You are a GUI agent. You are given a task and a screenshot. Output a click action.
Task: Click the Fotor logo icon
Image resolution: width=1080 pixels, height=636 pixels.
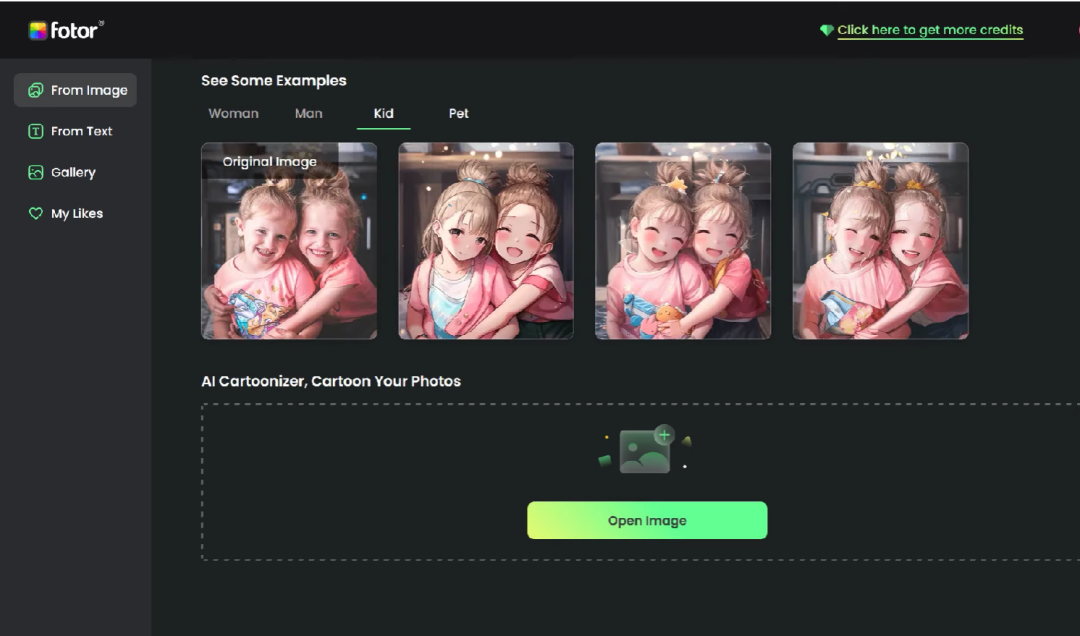[37, 31]
